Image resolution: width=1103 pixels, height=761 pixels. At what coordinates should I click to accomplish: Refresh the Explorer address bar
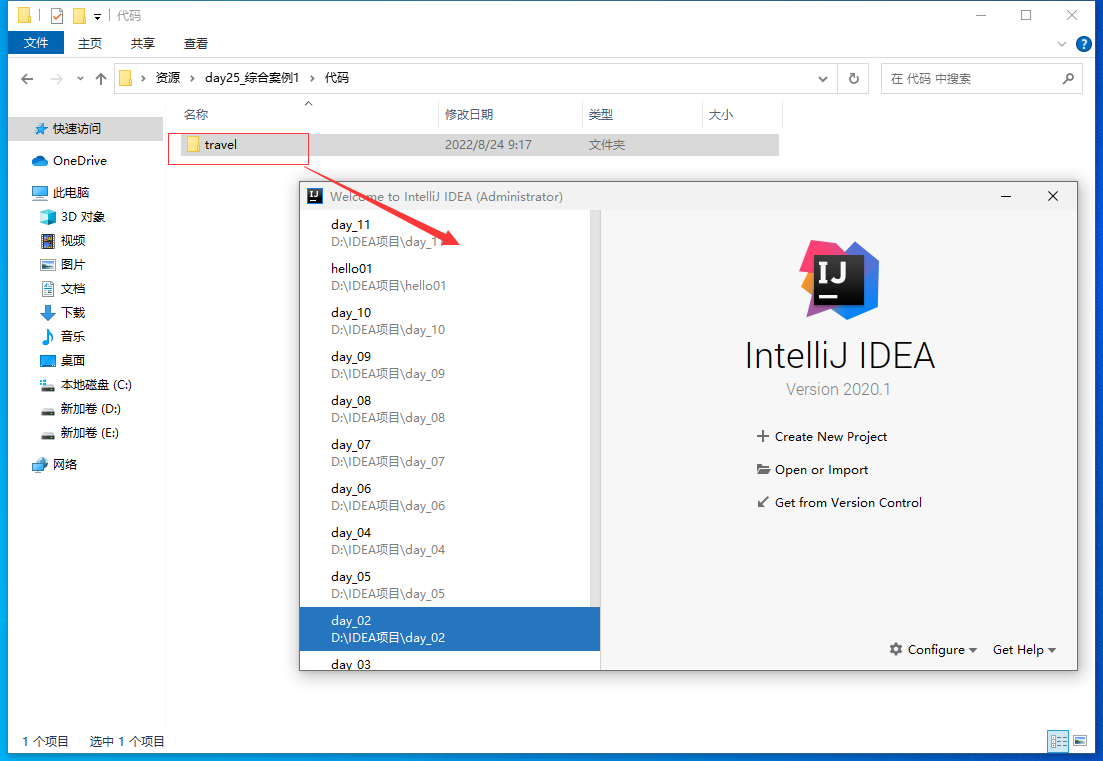tap(853, 78)
